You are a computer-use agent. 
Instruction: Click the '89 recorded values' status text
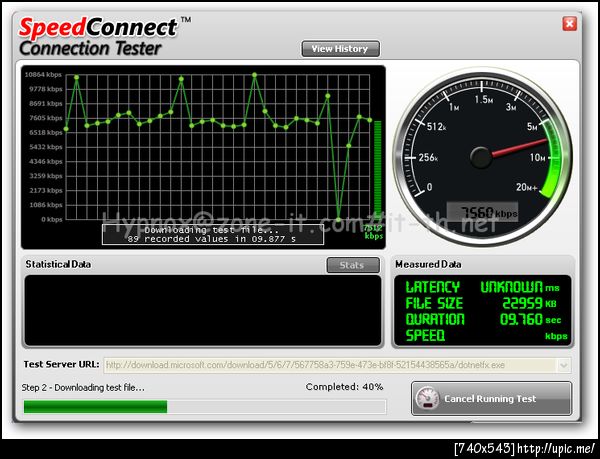(x=212, y=239)
